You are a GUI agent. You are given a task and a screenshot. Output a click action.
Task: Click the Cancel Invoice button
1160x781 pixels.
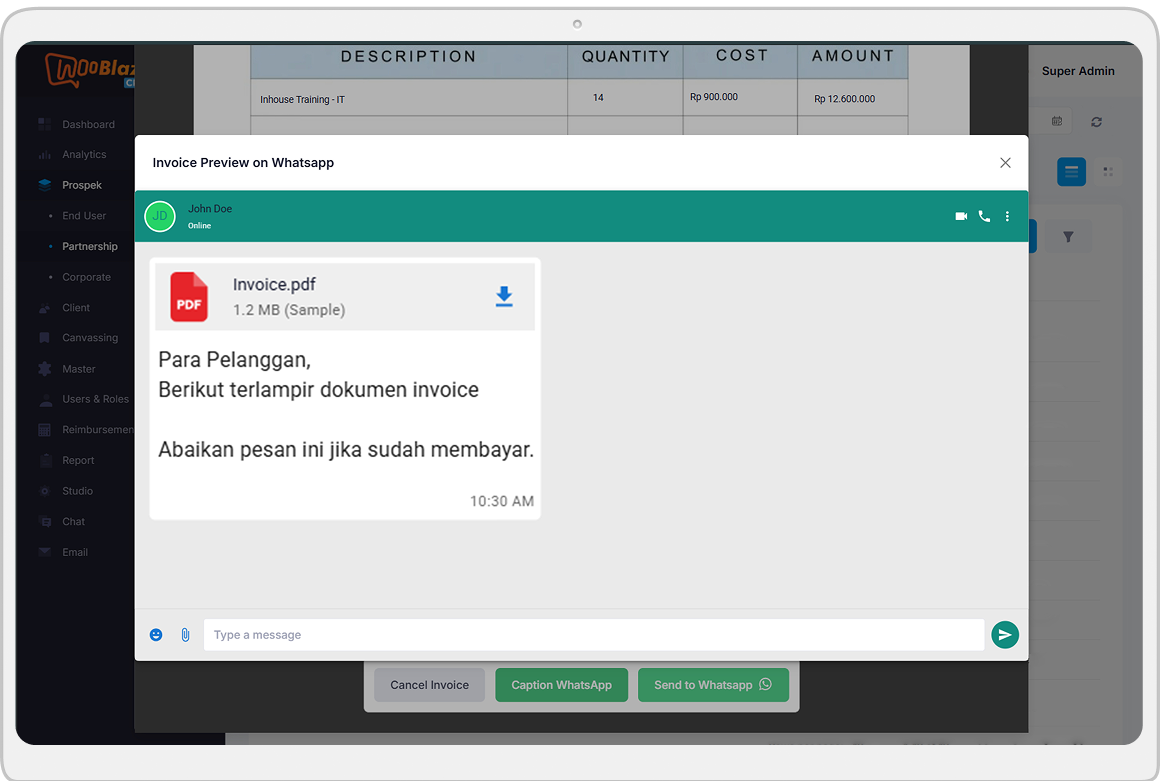(429, 685)
